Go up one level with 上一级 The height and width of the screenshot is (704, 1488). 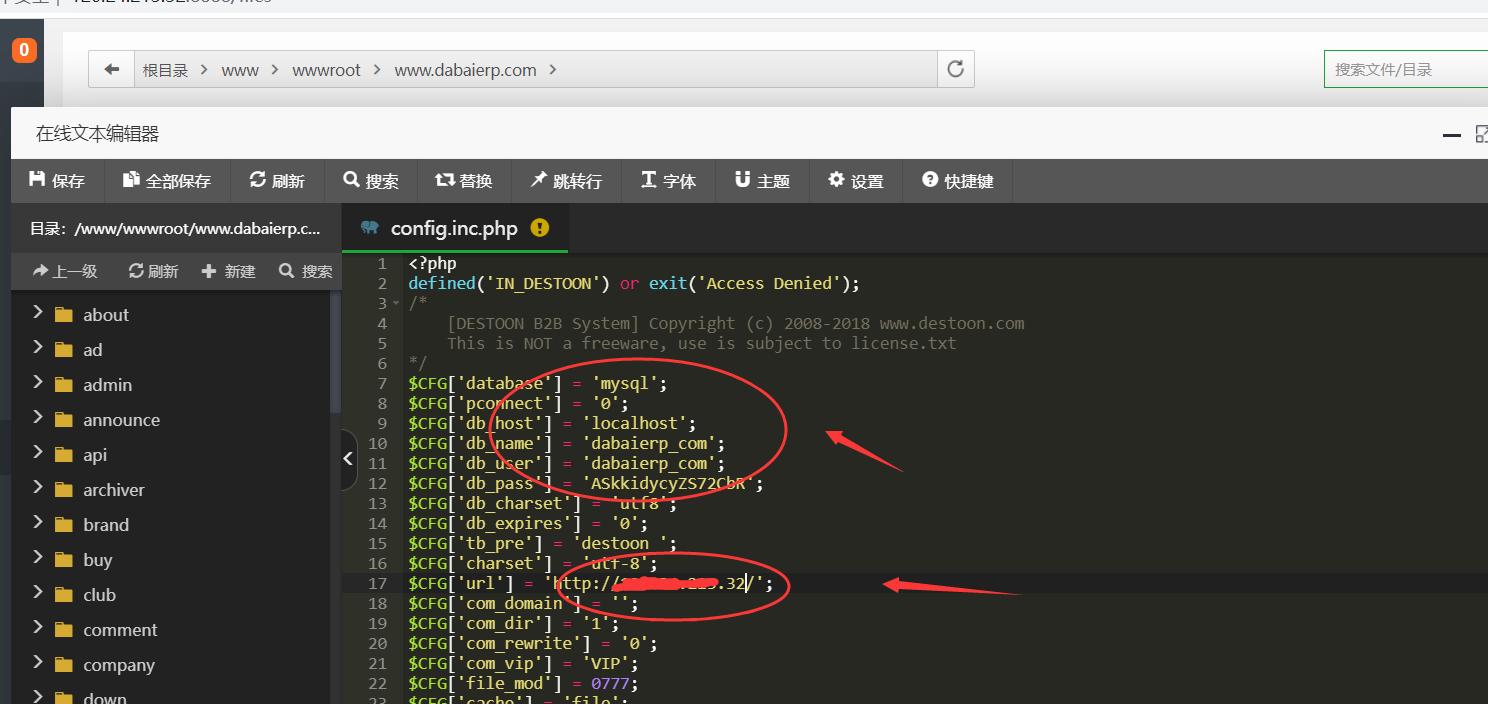[65, 271]
